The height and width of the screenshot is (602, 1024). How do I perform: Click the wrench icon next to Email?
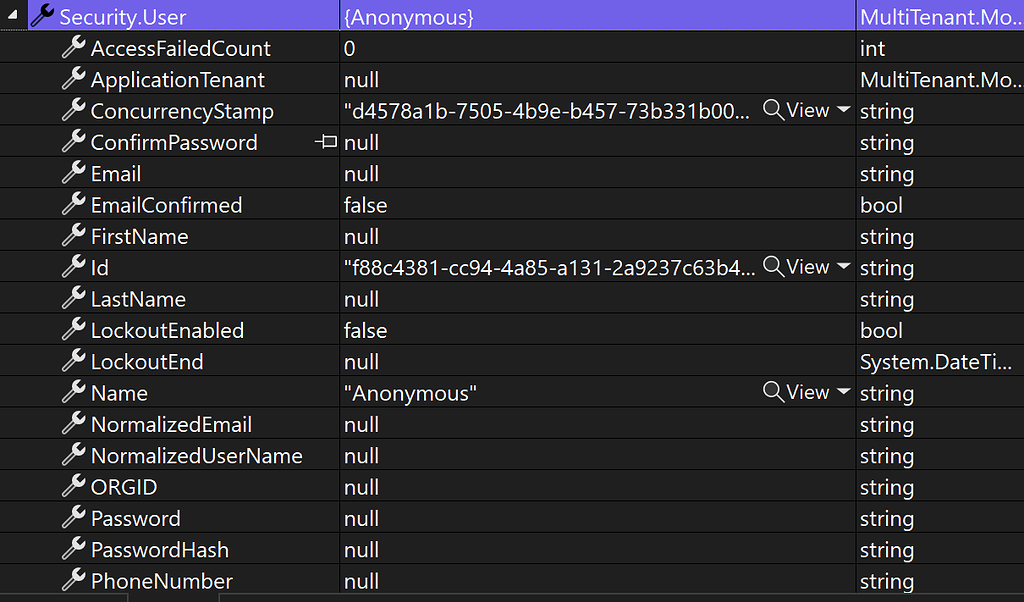(x=73, y=174)
